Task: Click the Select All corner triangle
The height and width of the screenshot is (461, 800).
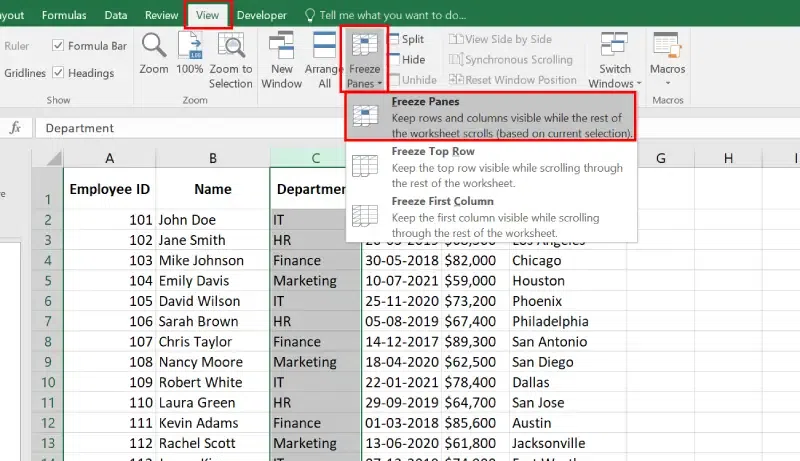Action: (x=54, y=159)
